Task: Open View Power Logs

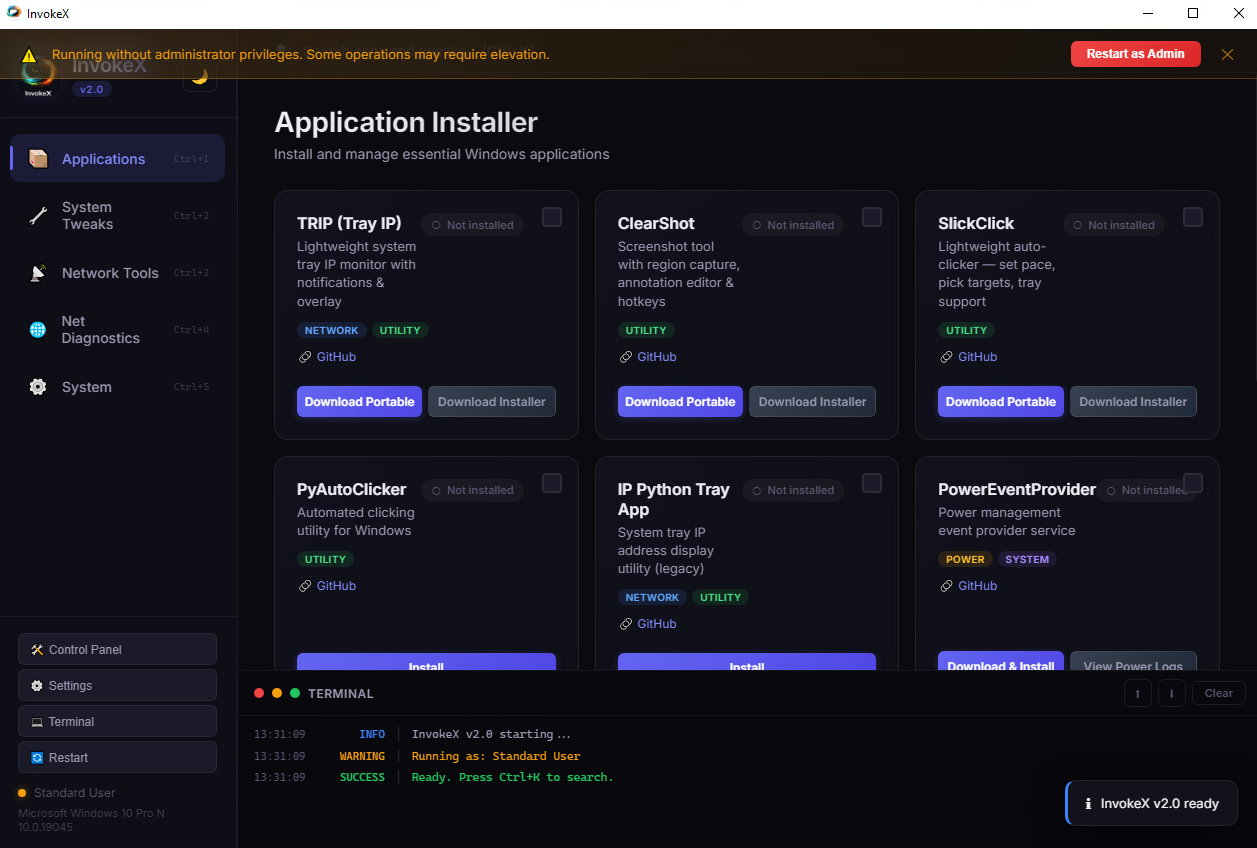Action: click(1133, 662)
